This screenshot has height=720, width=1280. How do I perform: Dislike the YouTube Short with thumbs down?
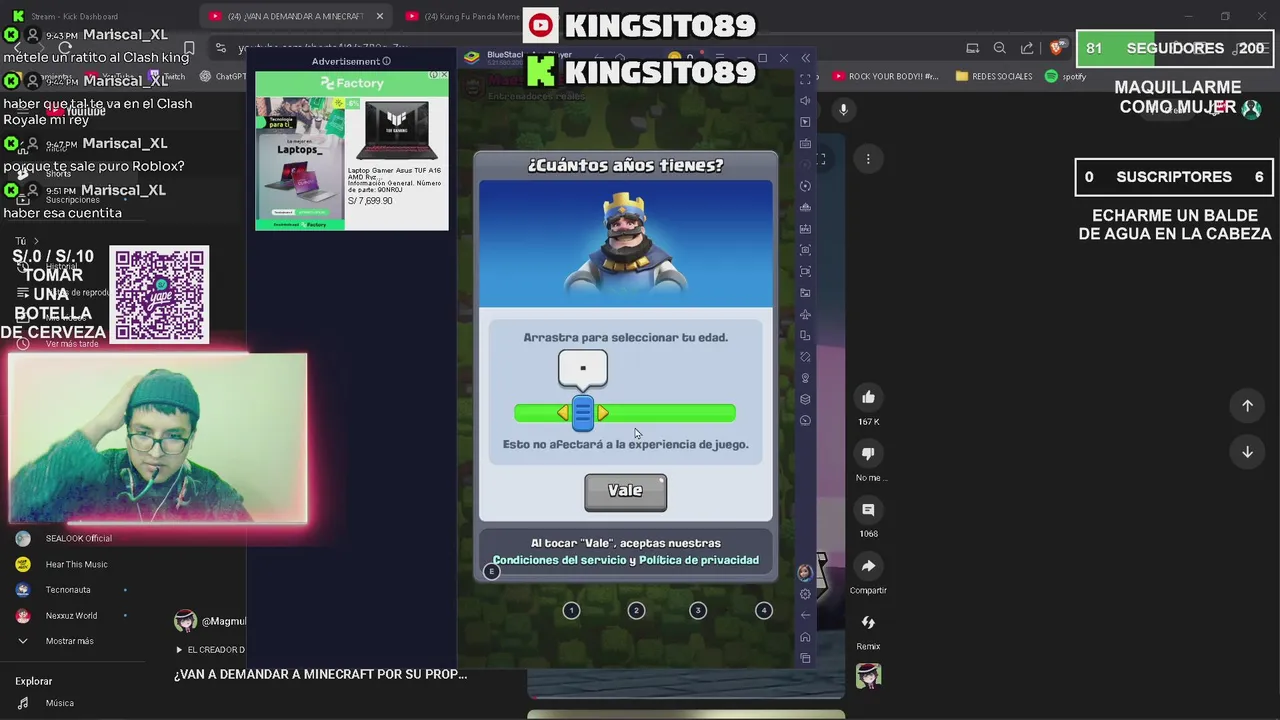pos(868,453)
